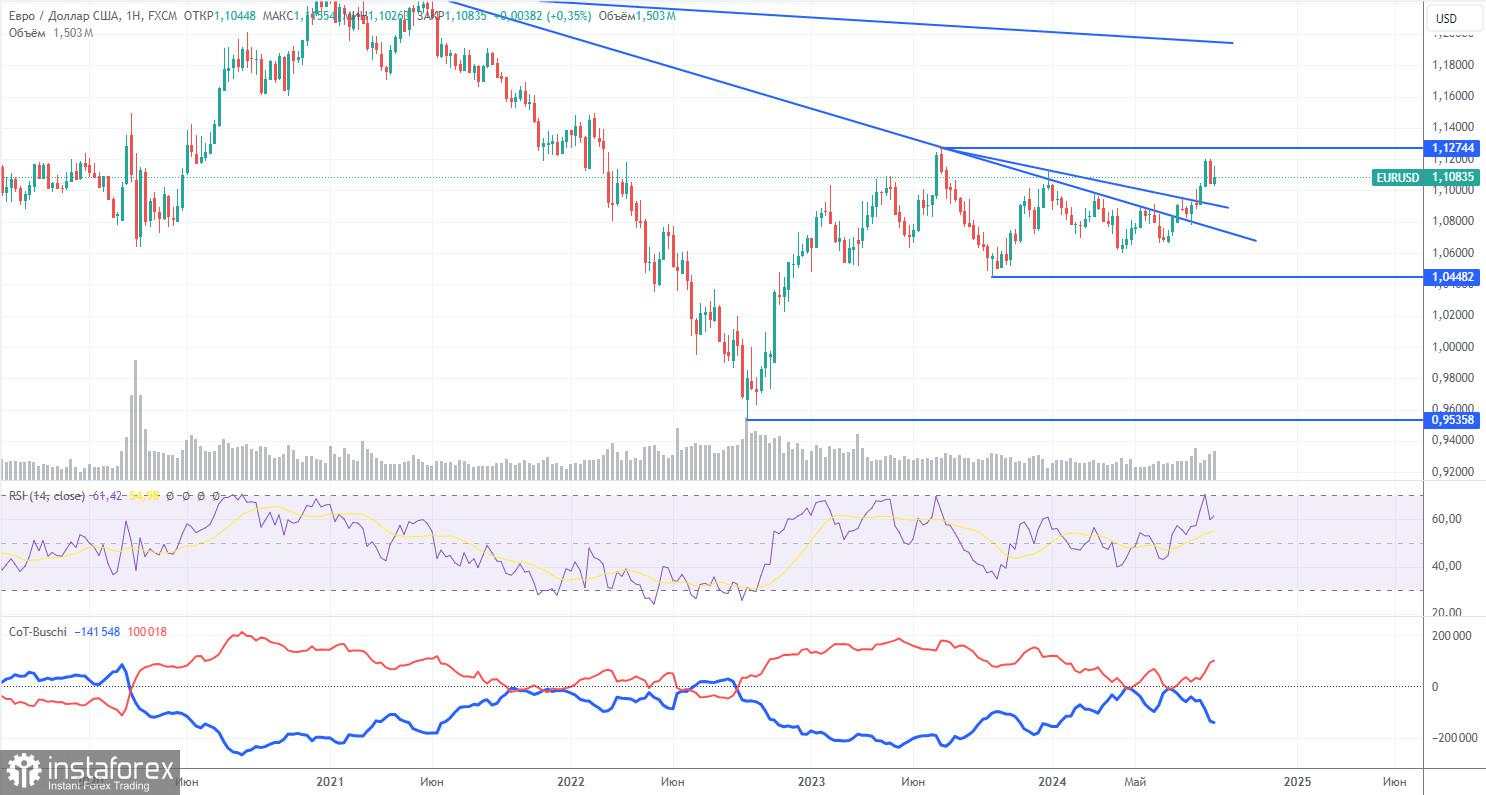
Task: Click the 0,94000 price axis tick
Action: 1453,440
